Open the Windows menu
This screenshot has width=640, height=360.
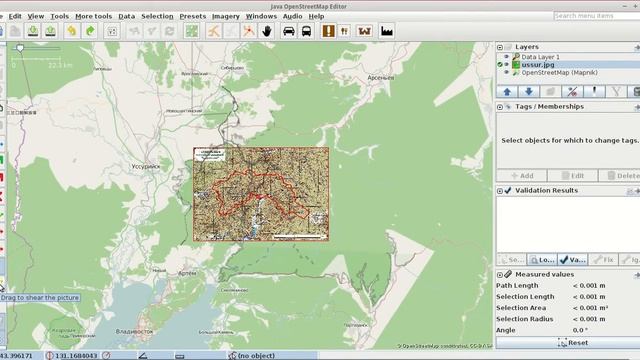[x=261, y=16]
